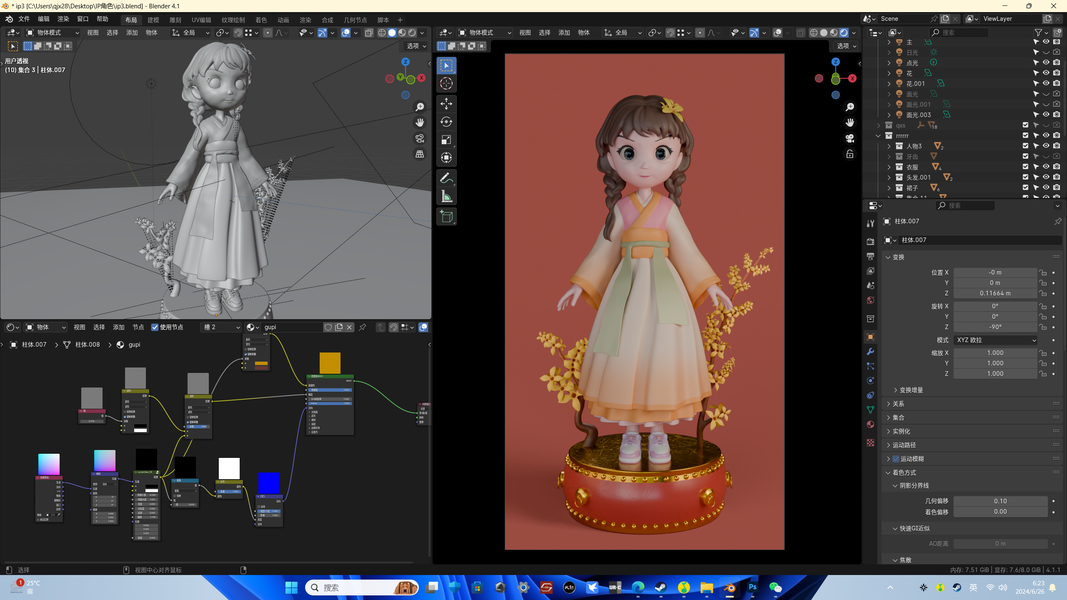The height and width of the screenshot is (600, 1067).
Task: Click the blue color node swatch
Action: point(269,483)
